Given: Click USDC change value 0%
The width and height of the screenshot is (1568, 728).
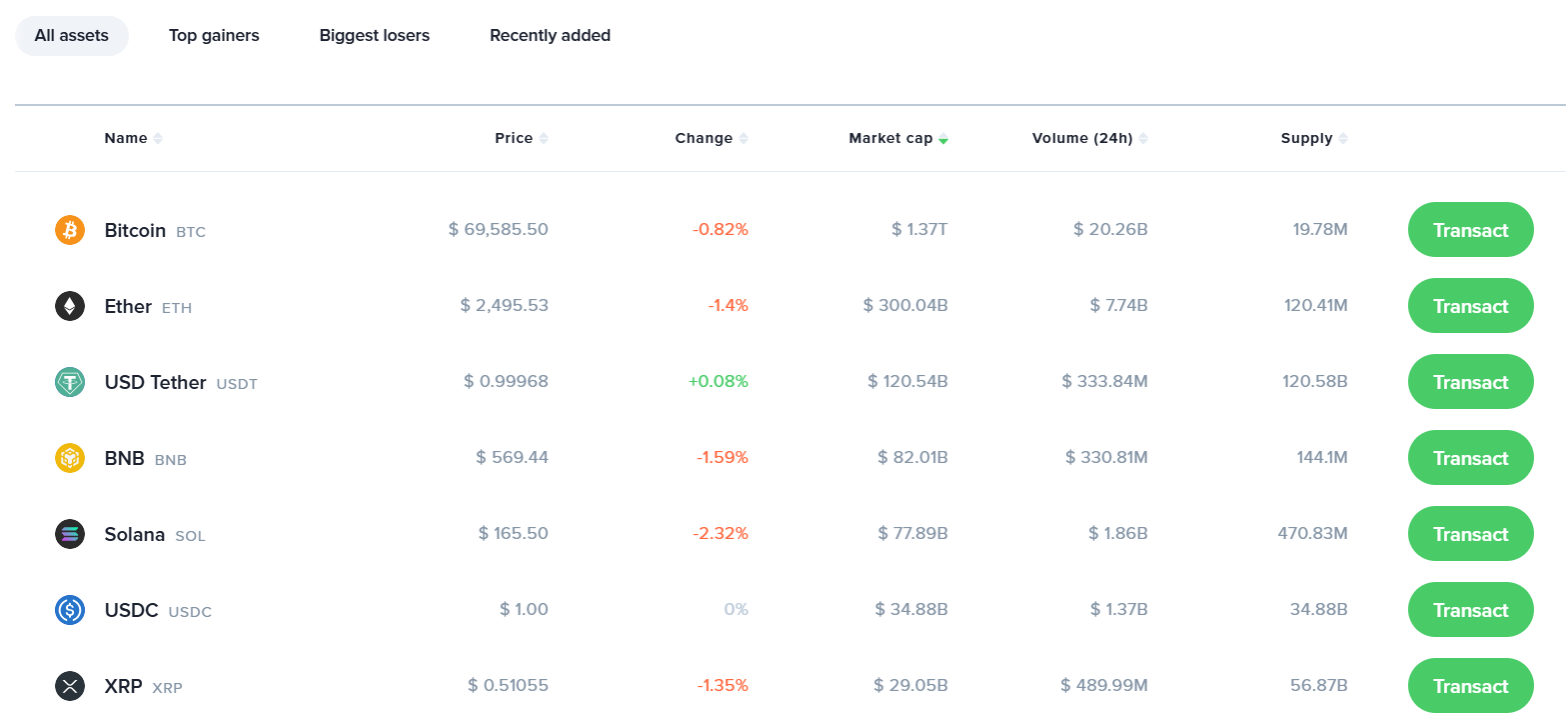Looking at the screenshot, I should (x=737, y=609).
